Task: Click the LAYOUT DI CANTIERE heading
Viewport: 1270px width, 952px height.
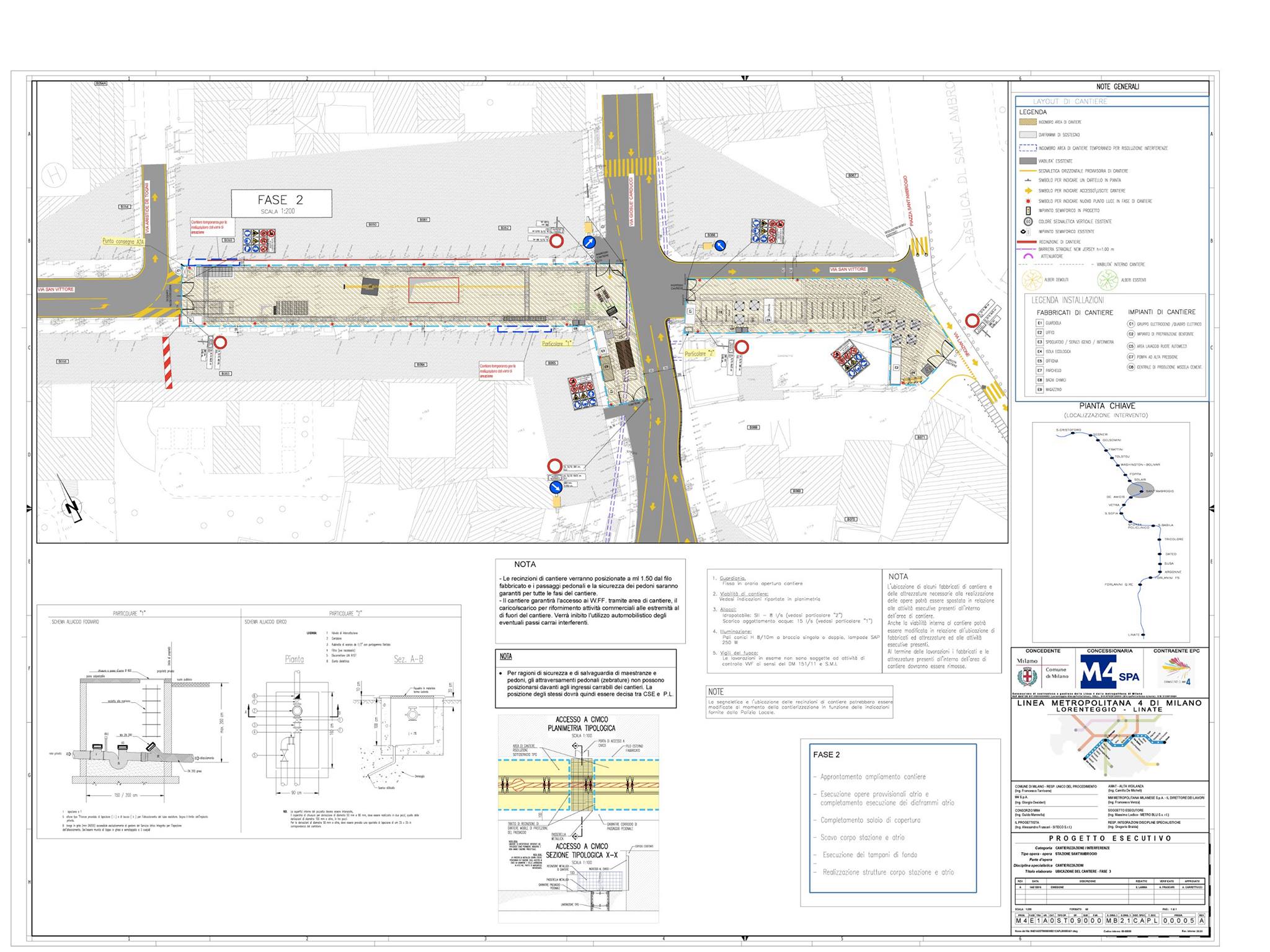Action: tap(1070, 101)
